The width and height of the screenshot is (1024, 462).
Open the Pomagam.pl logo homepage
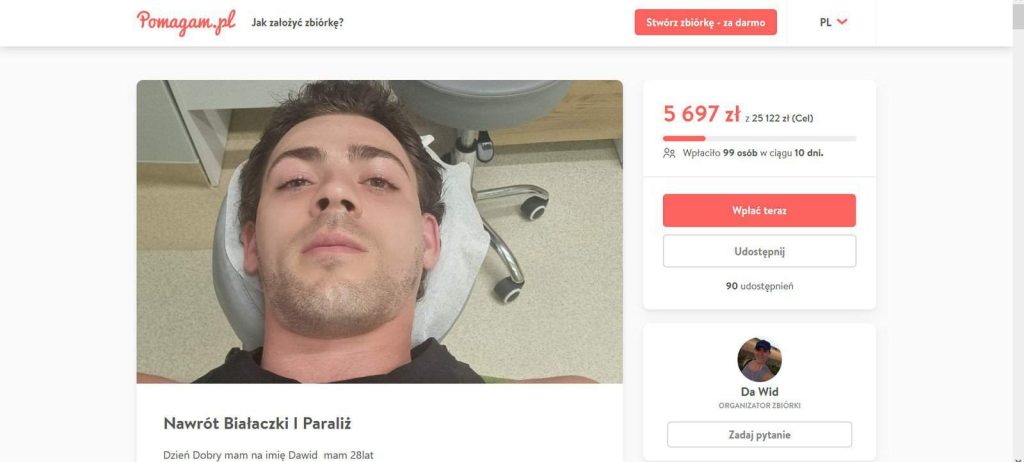186,22
